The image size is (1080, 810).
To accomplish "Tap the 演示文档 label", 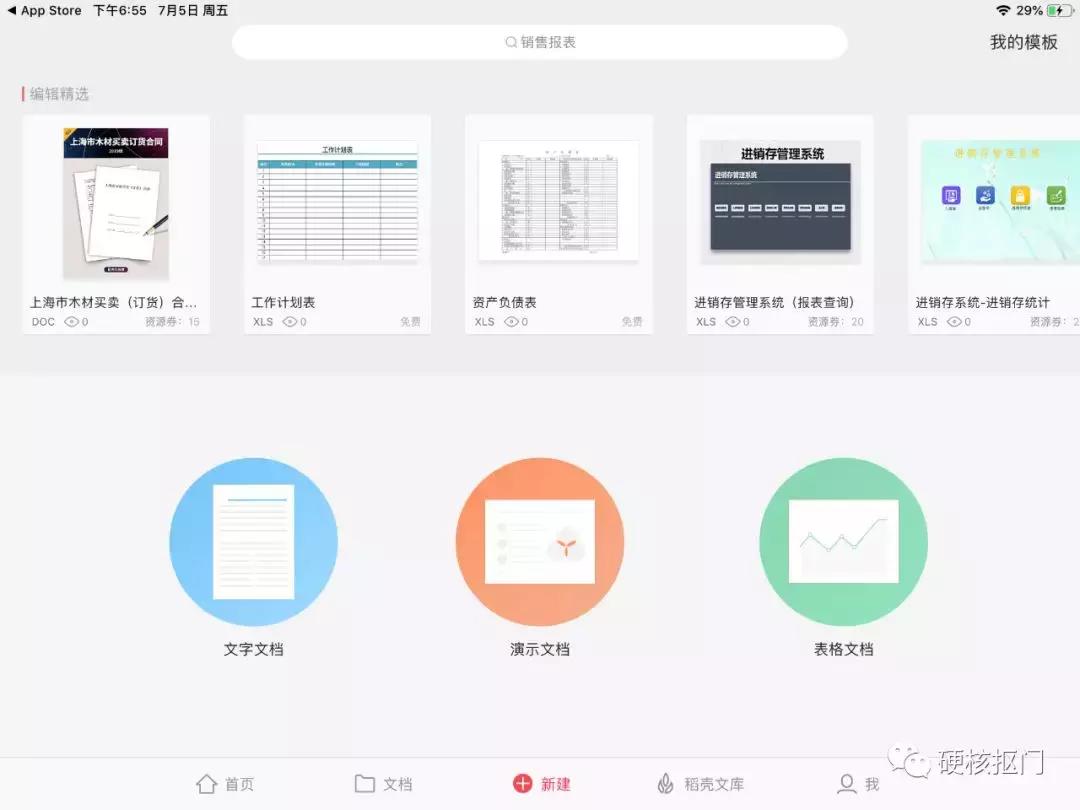I will [540, 650].
